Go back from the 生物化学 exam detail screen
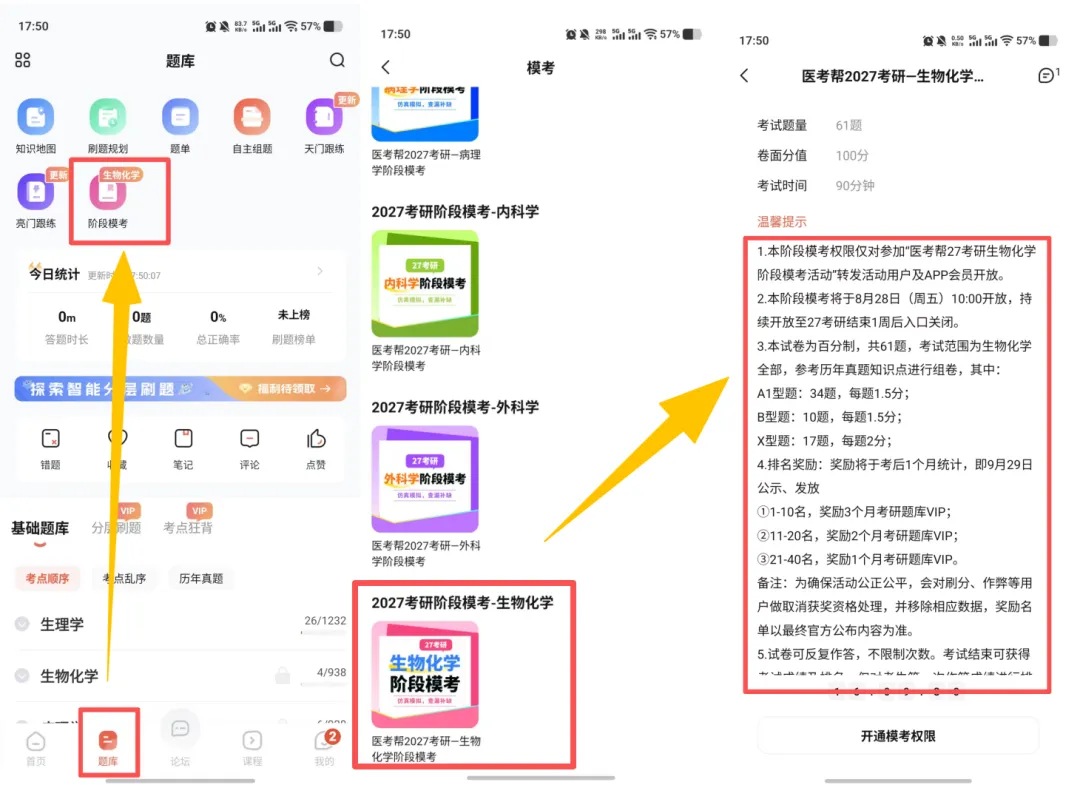 pos(744,75)
